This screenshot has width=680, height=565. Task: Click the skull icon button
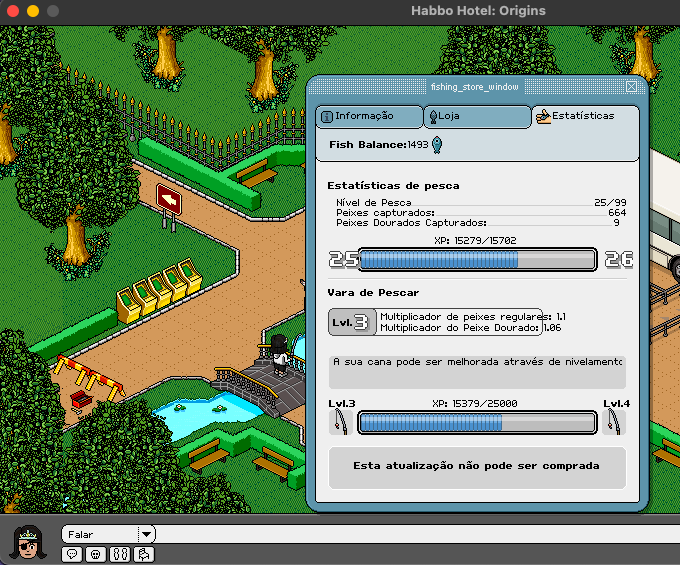(95, 554)
